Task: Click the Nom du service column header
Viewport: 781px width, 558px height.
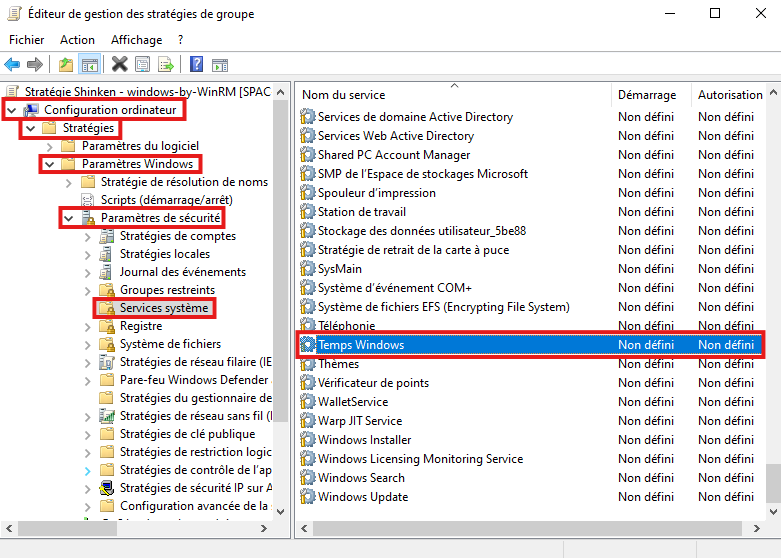Action: tap(344, 95)
